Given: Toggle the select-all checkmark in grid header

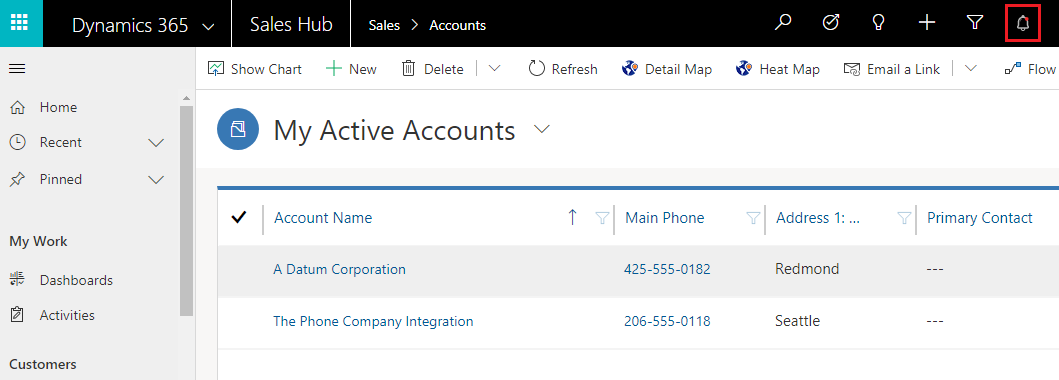Looking at the screenshot, I should [x=238, y=217].
